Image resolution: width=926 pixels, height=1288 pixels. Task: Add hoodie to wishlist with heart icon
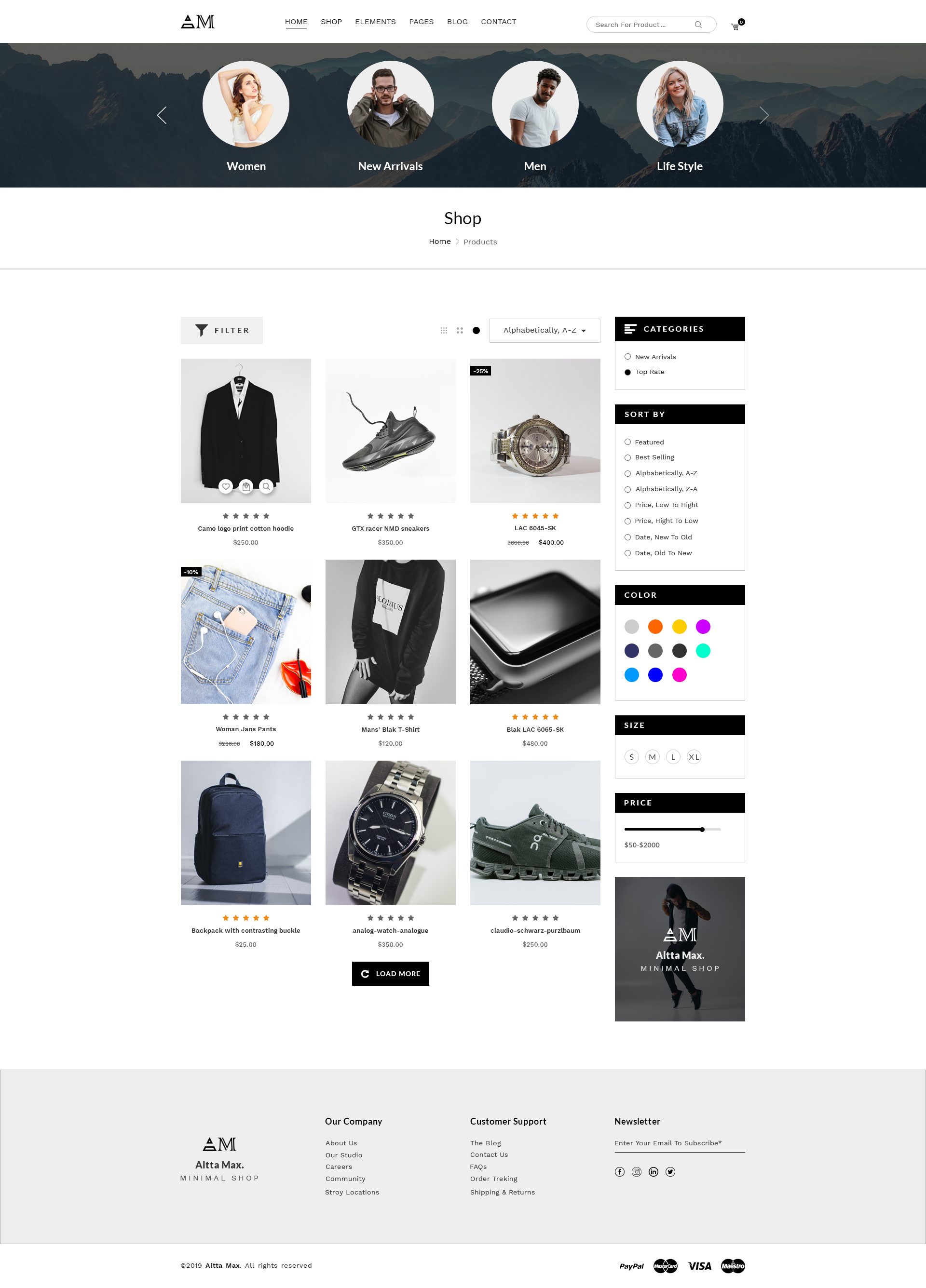click(226, 486)
